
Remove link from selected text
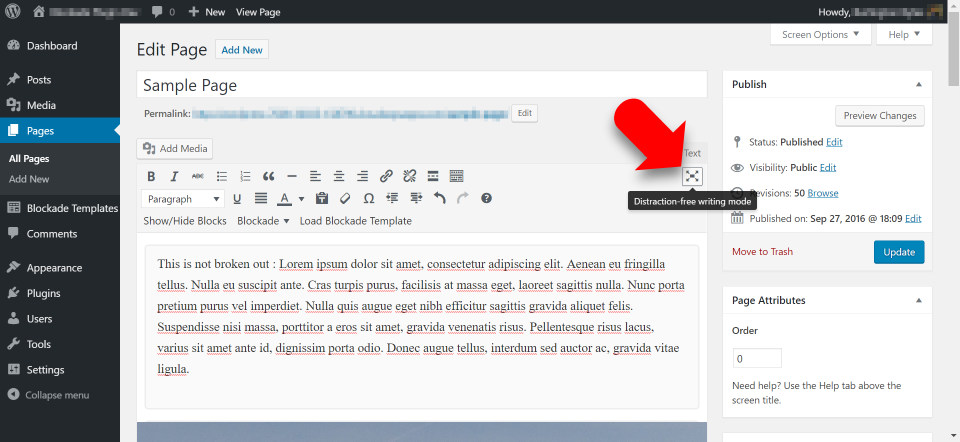[x=410, y=176]
